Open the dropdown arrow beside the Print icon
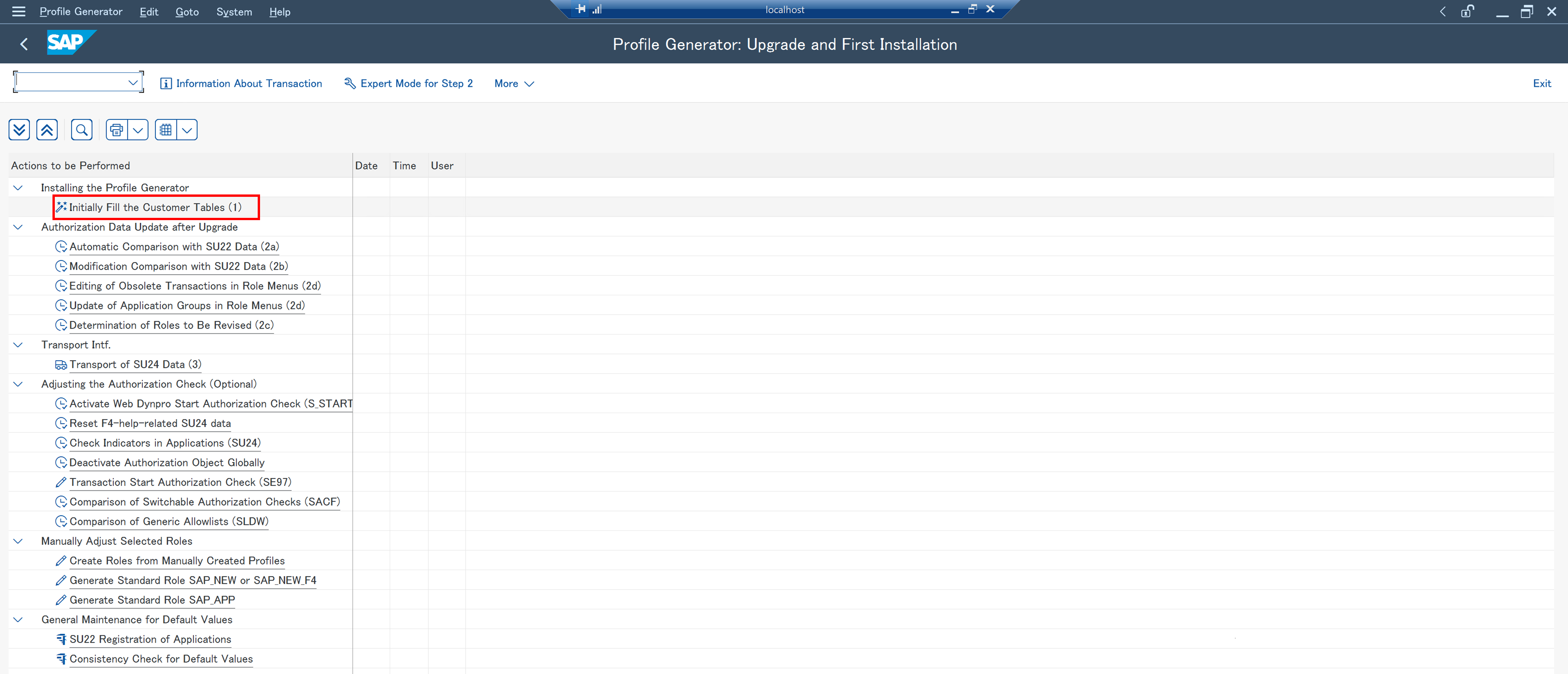 coord(138,130)
